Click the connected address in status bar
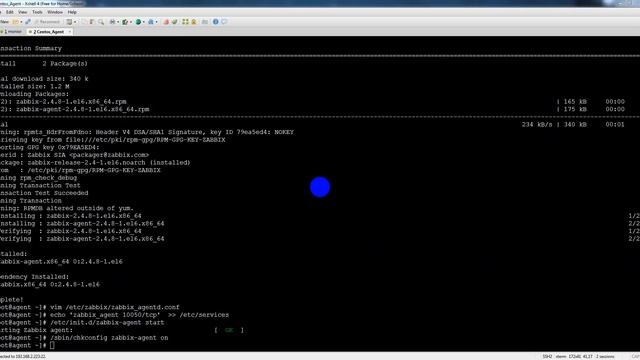This screenshot has width=640, height=360. (23, 356)
